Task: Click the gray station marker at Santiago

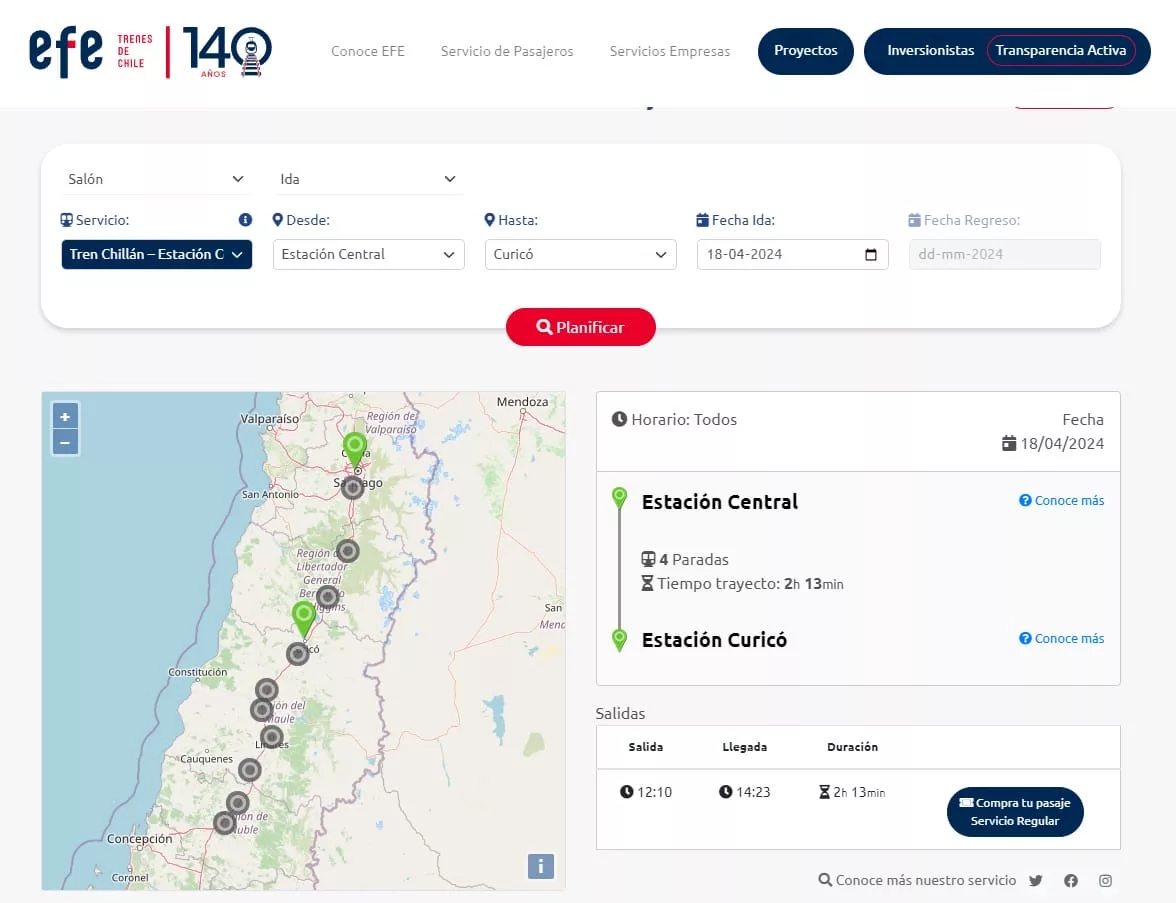Action: click(x=352, y=488)
